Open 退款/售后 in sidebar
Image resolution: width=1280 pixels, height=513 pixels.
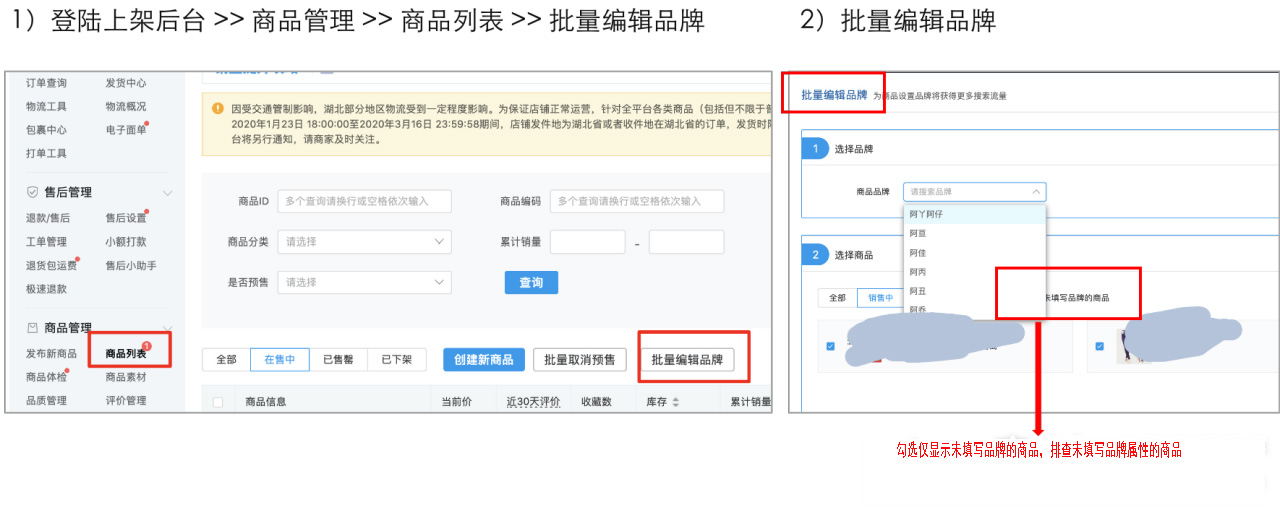coord(48,218)
